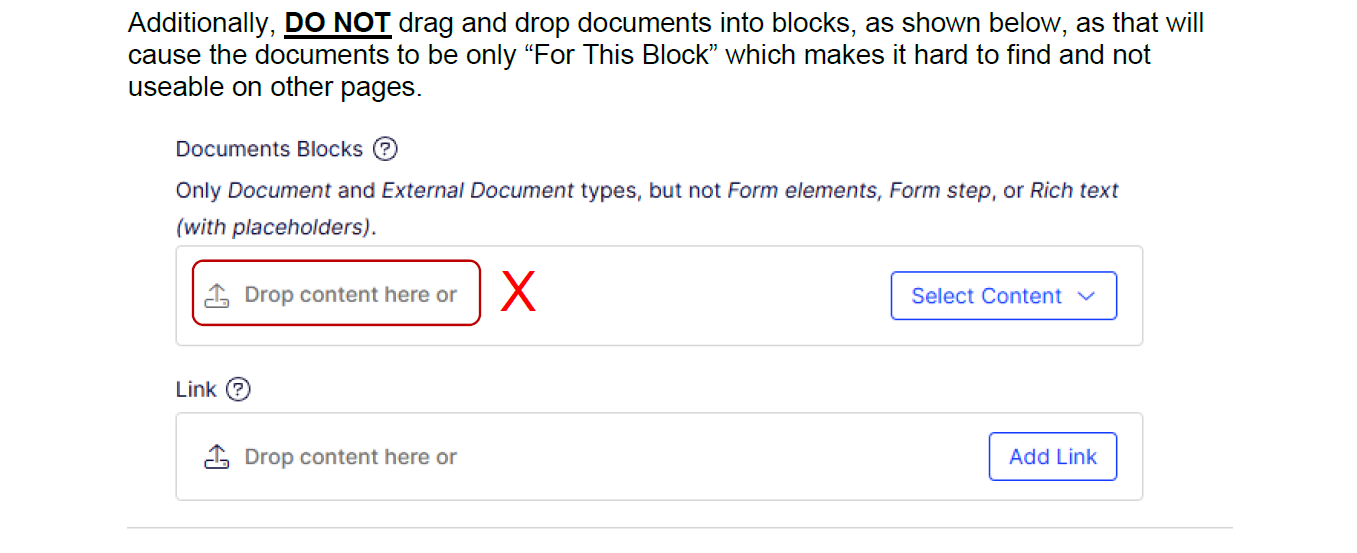Image resolution: width=1357 pixels, height=553 pixels.
Task: Click the underlined DO NOT text
Action: tap(338, 22)
